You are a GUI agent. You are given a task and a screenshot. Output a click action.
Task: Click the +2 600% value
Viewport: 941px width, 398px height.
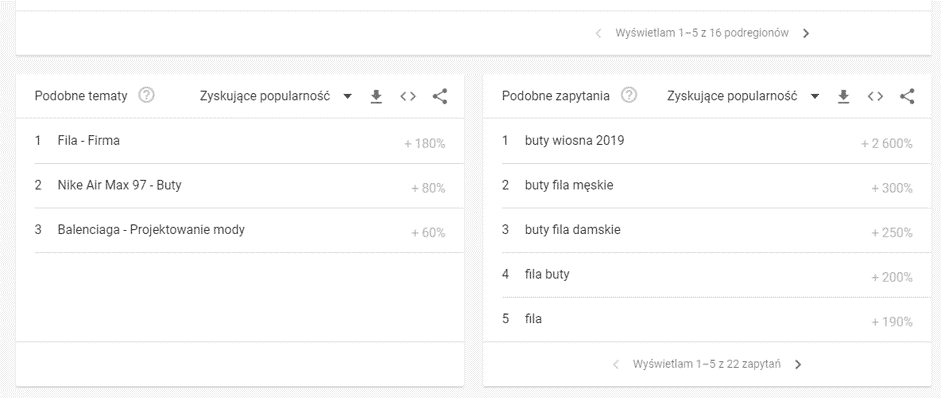[x=886, y=144]
